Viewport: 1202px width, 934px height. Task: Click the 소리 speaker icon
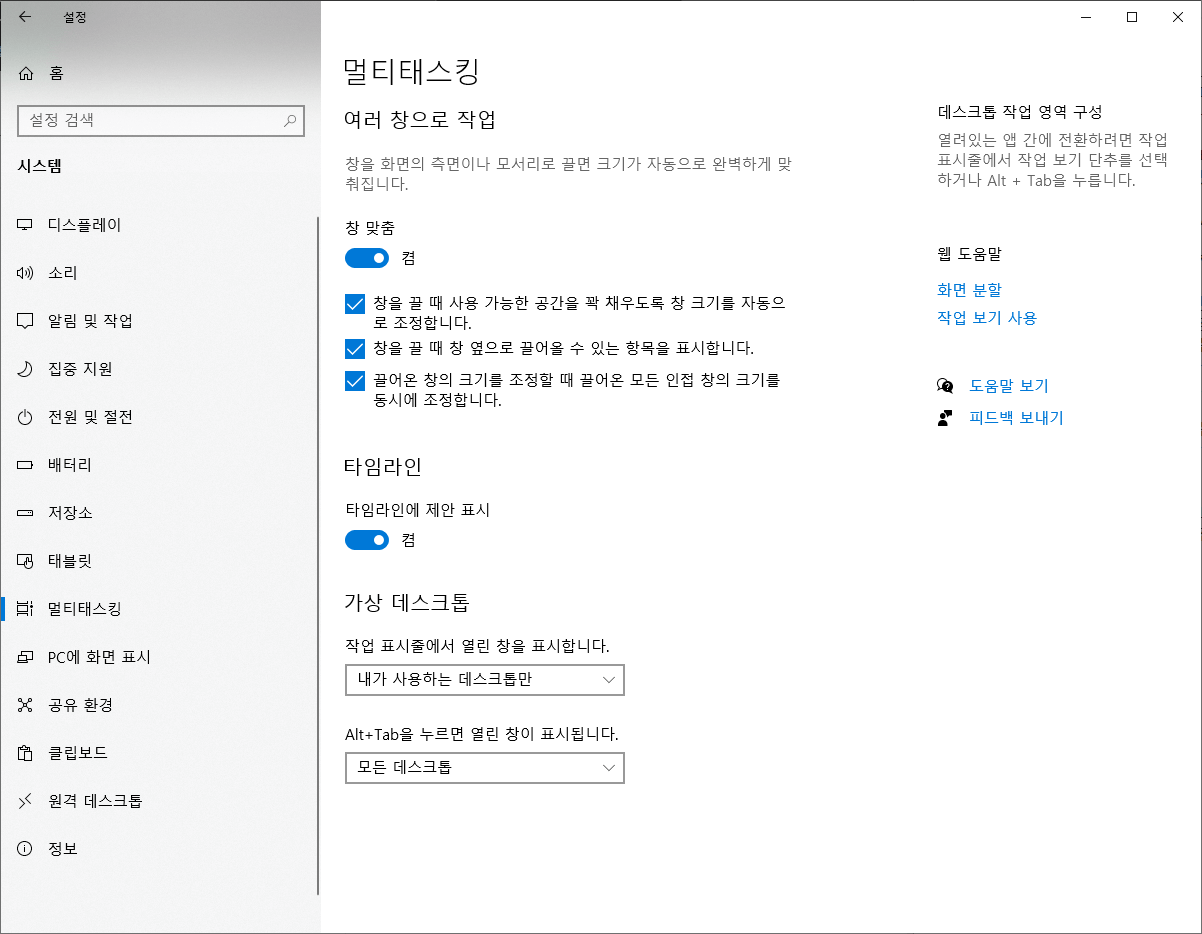click(26, 273)
